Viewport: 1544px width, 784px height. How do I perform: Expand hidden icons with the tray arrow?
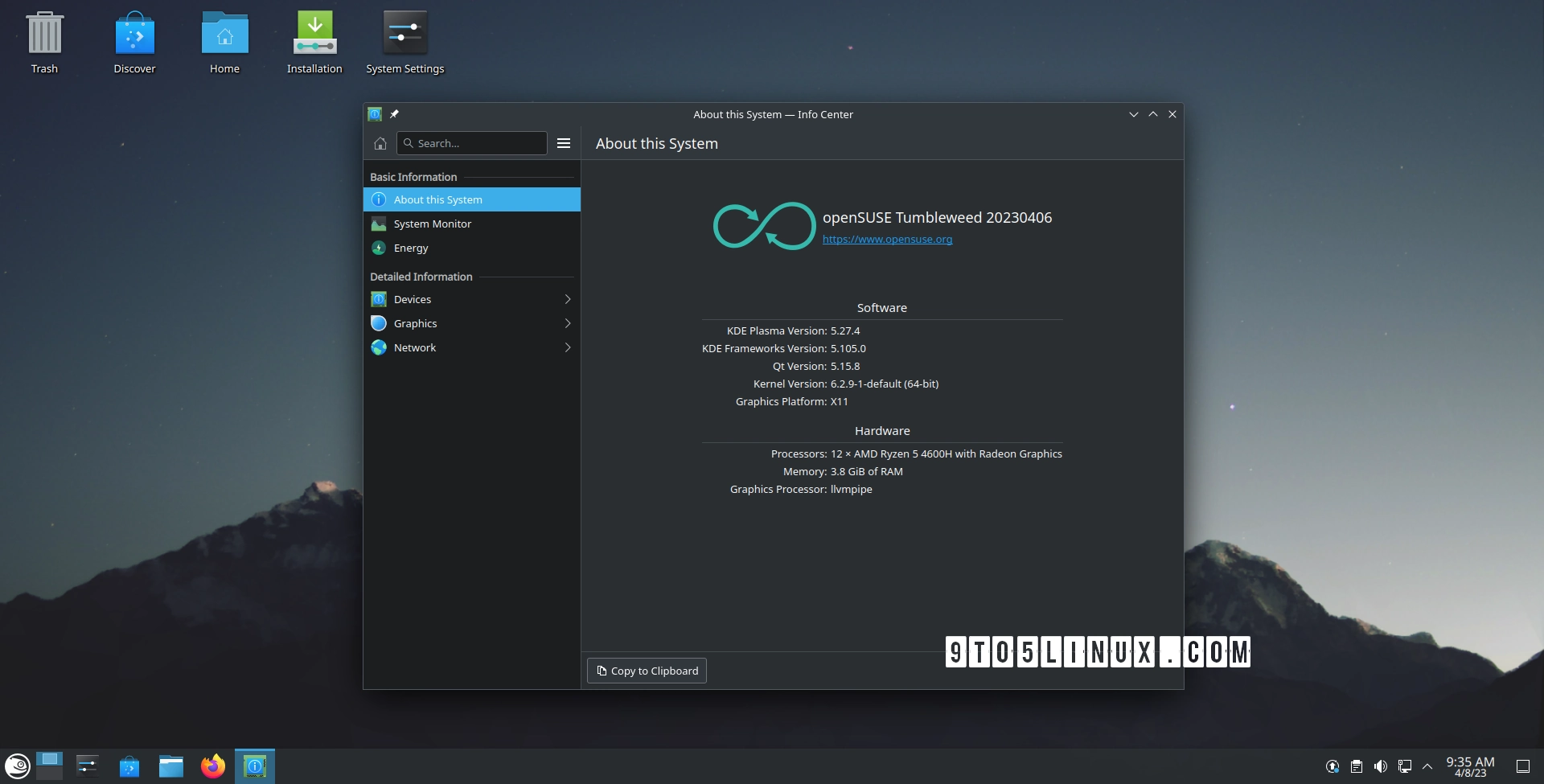[x=1429, y=766]
